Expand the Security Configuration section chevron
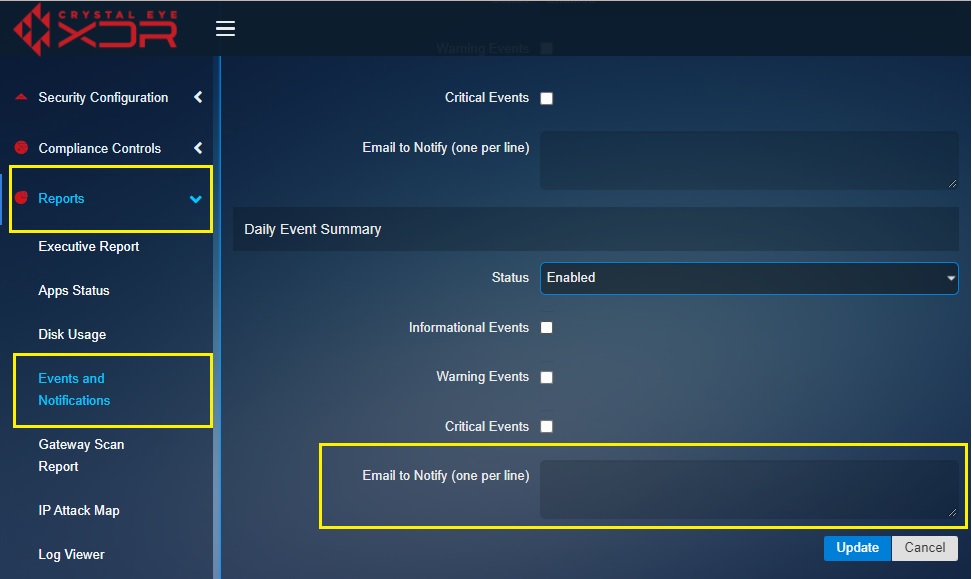The height and width of the screenshot is (579, 972). 198,97
